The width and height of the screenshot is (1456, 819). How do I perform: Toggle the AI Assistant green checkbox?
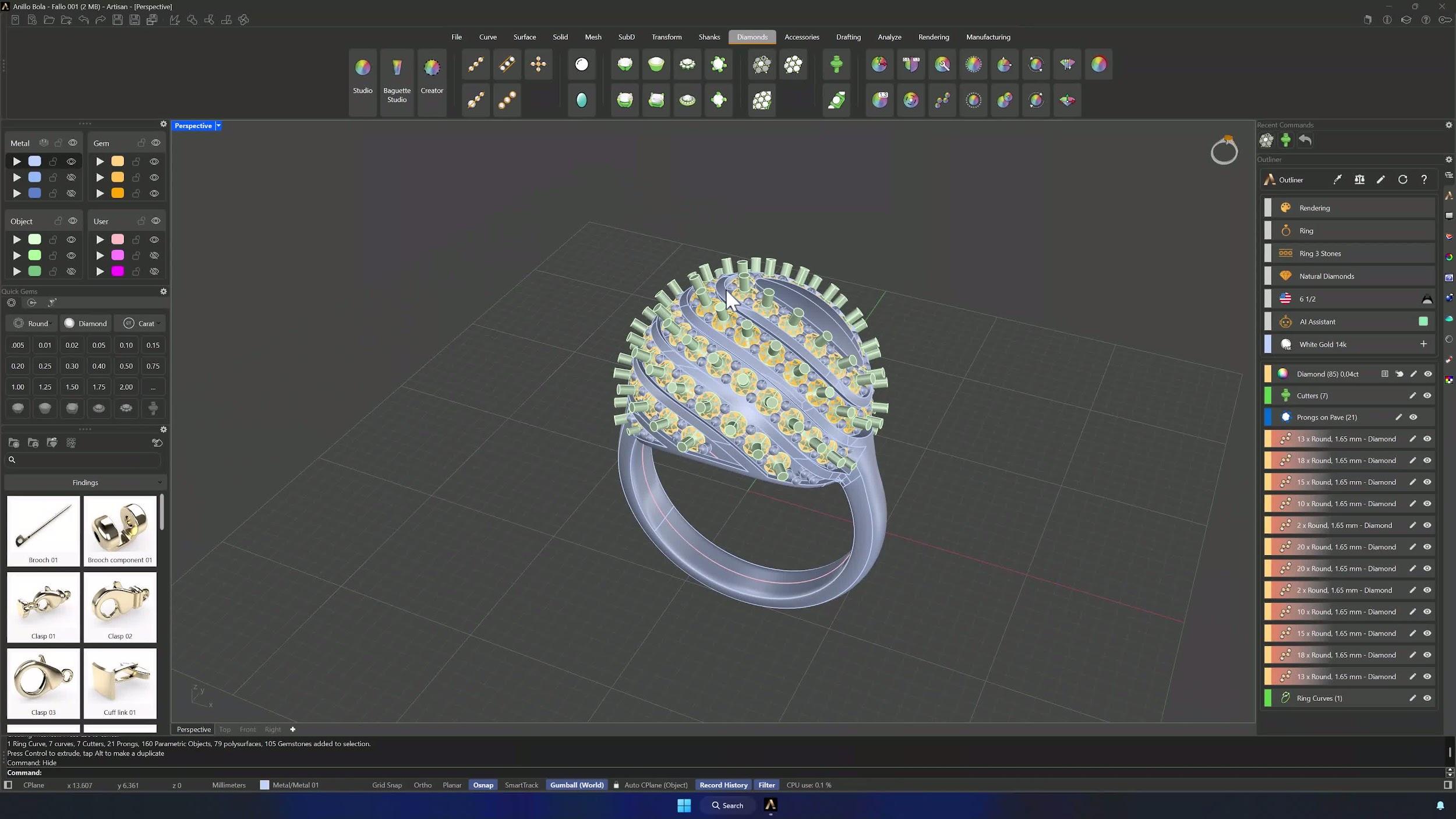[x=1423, y=321]
